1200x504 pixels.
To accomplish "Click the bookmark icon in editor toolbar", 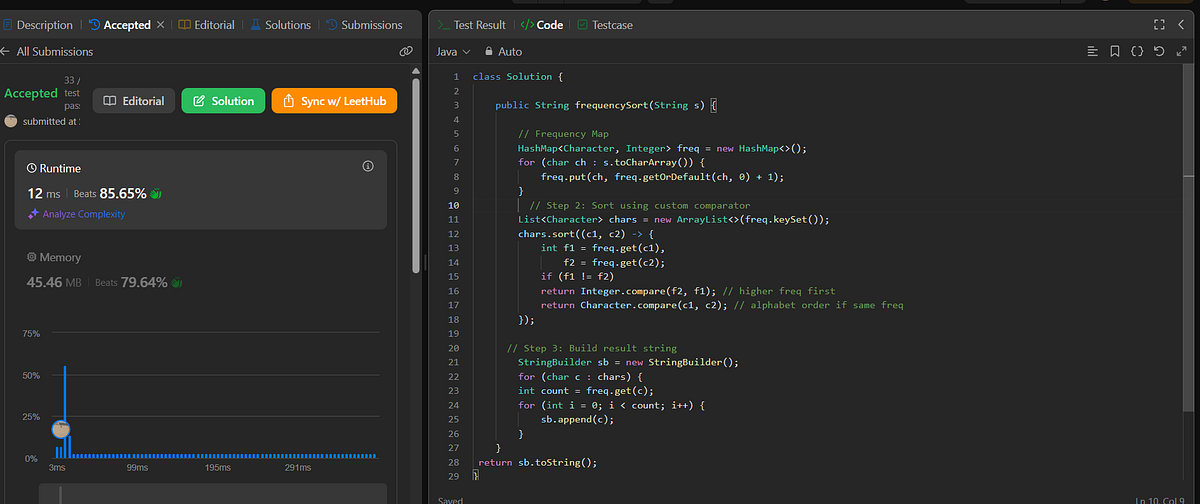I will 1115,51.
